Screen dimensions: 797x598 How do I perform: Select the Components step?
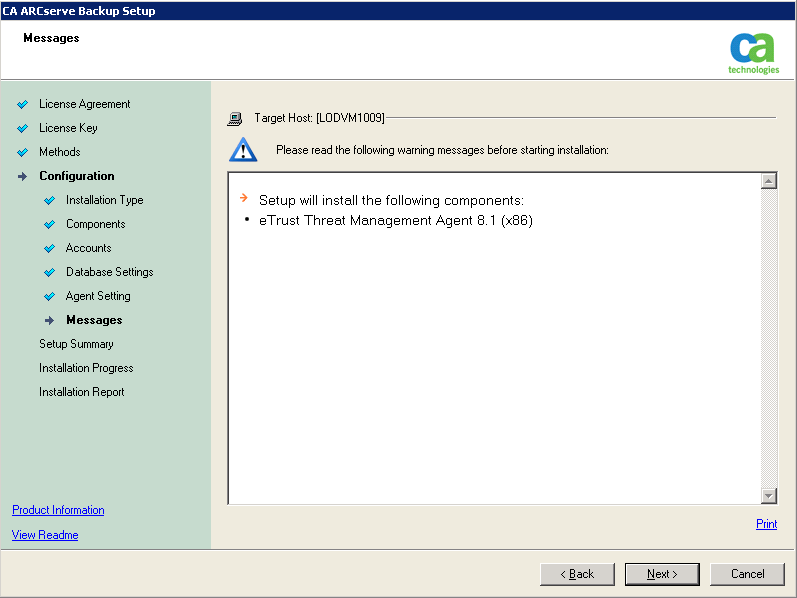[95, 224]
